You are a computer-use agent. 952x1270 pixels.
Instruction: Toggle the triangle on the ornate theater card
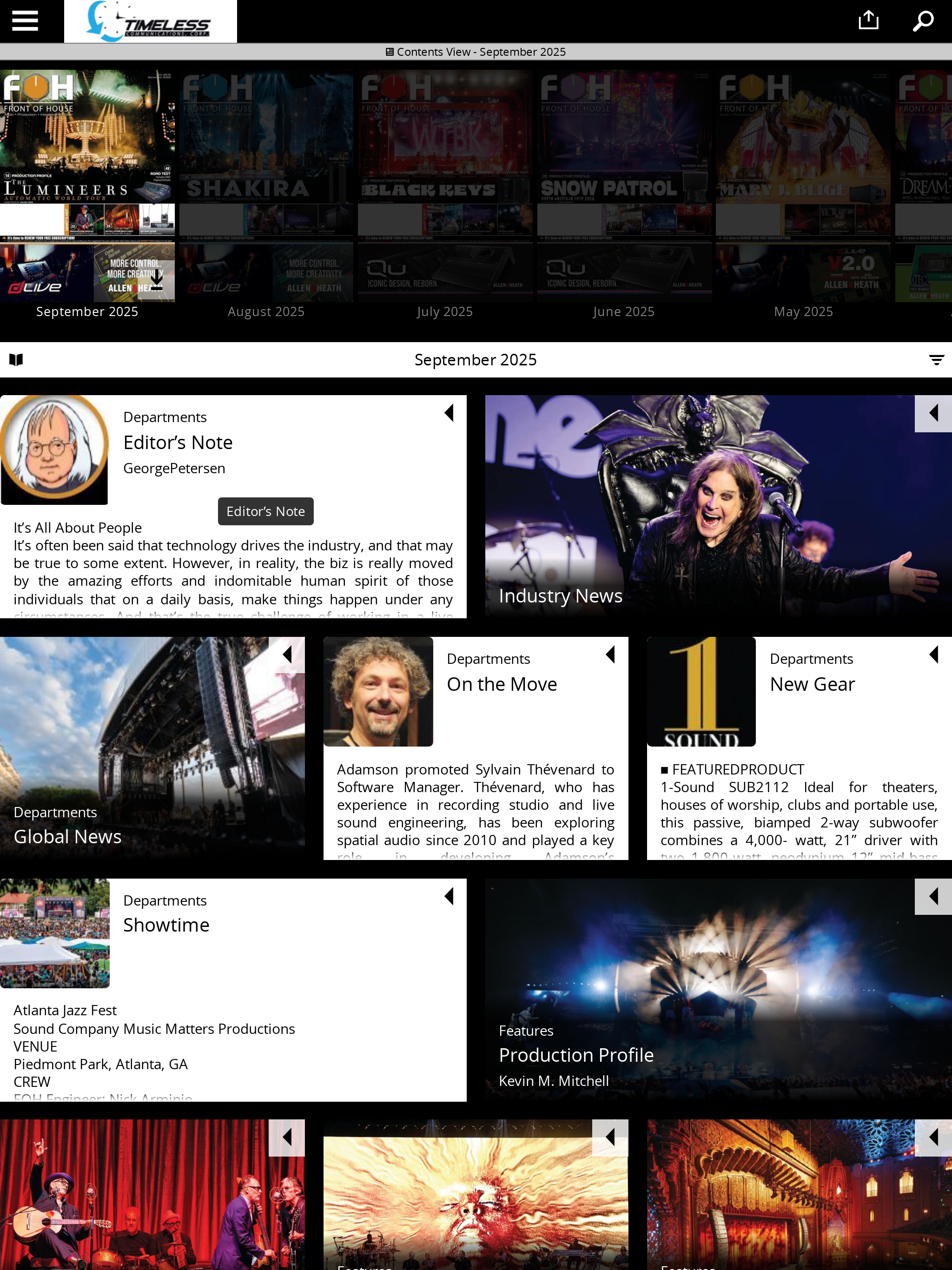point(933,1138)
